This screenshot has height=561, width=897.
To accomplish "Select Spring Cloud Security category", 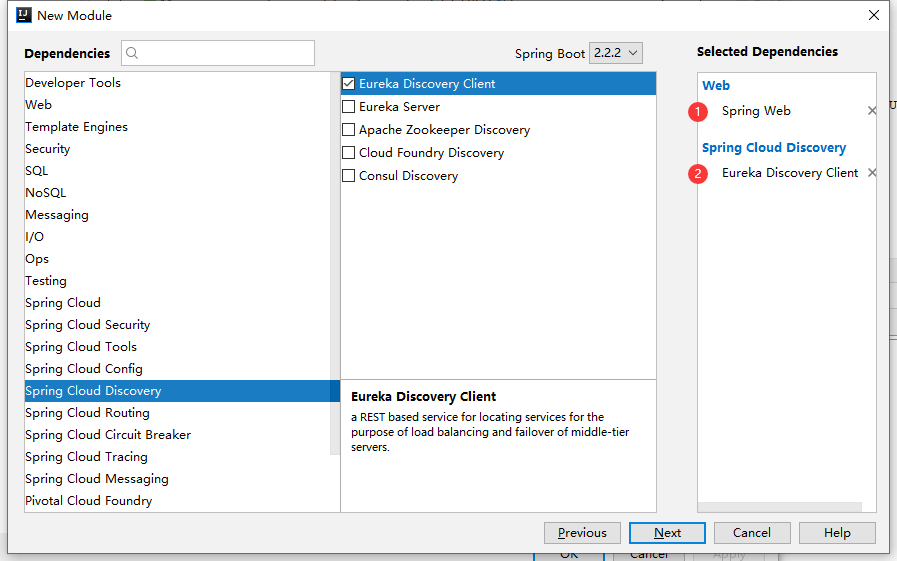I will click(x=177, y=325).
